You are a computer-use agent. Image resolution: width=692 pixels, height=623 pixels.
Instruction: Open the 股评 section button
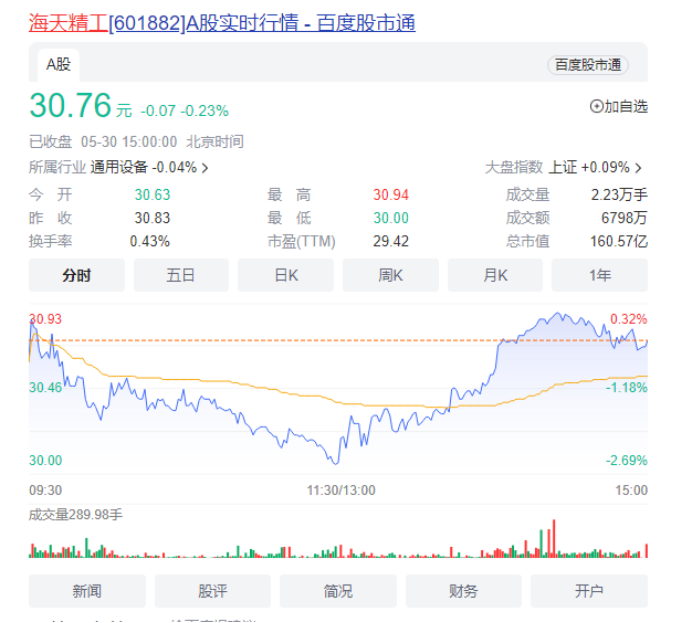(212, 591)
